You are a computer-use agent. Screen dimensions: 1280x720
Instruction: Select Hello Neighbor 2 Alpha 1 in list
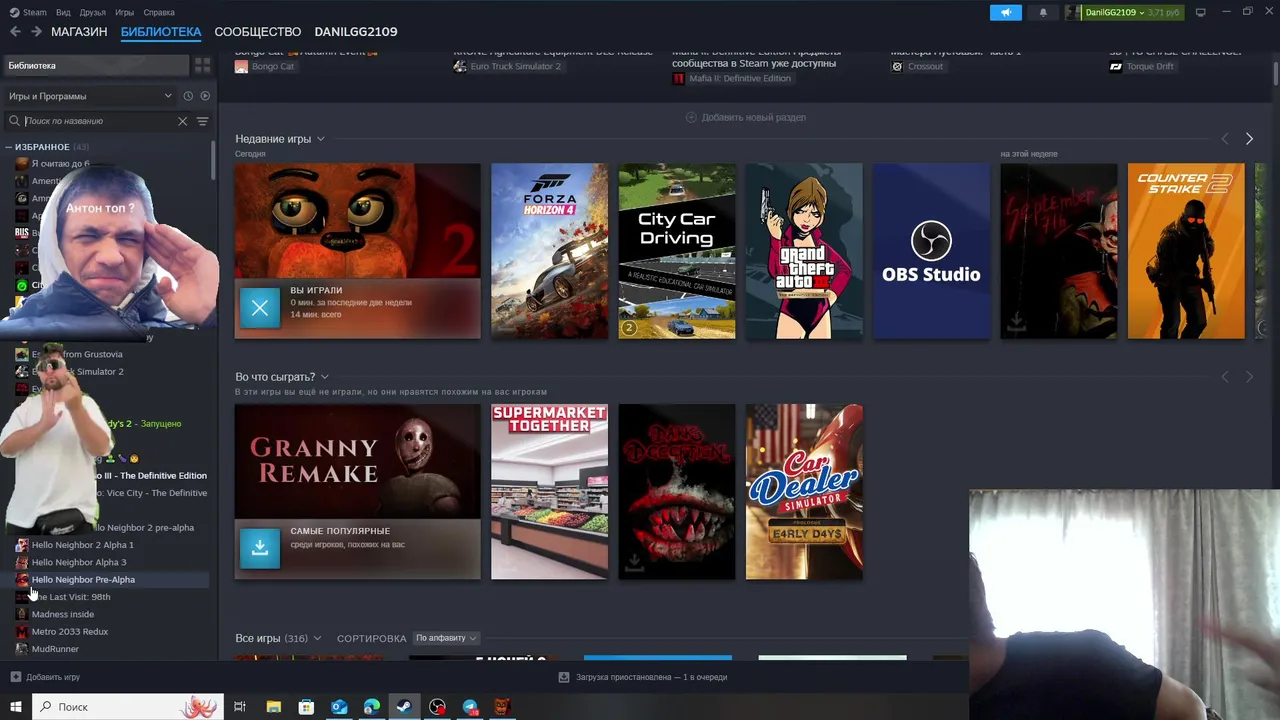(x=82, y=545)
